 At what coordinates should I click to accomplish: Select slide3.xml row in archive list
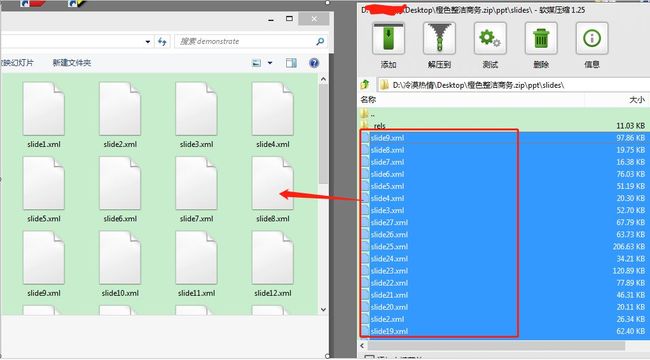pos(503,210)
